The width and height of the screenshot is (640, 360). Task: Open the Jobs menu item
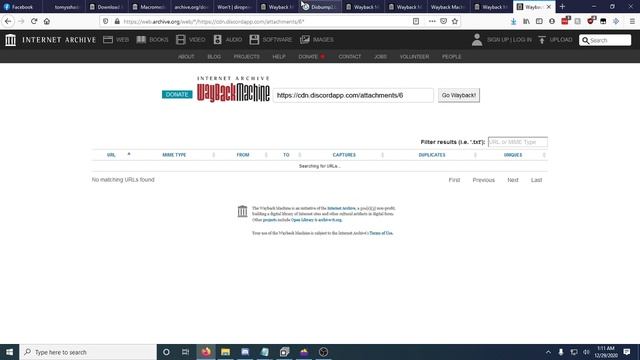[x=380, y=57]
